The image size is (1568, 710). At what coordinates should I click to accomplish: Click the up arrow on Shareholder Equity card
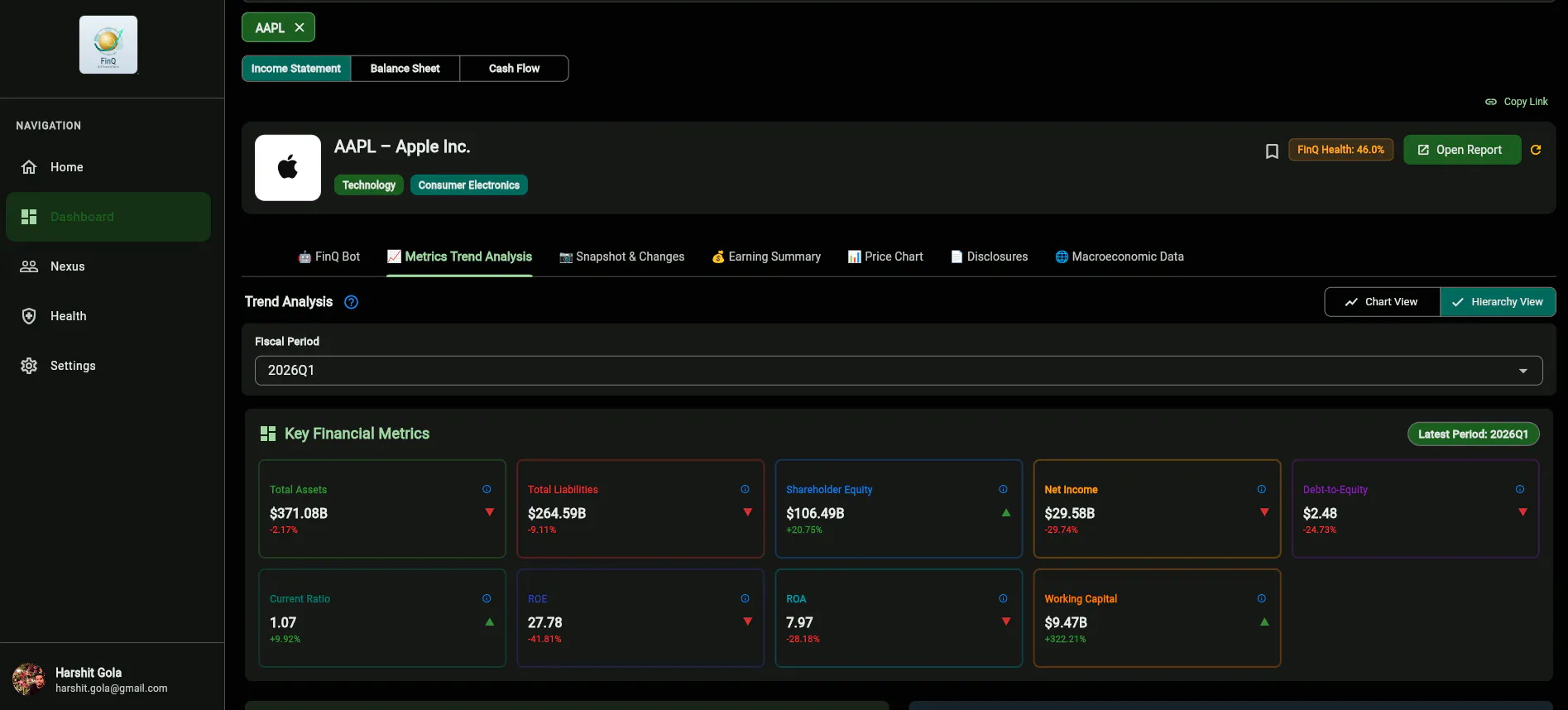1006,512
